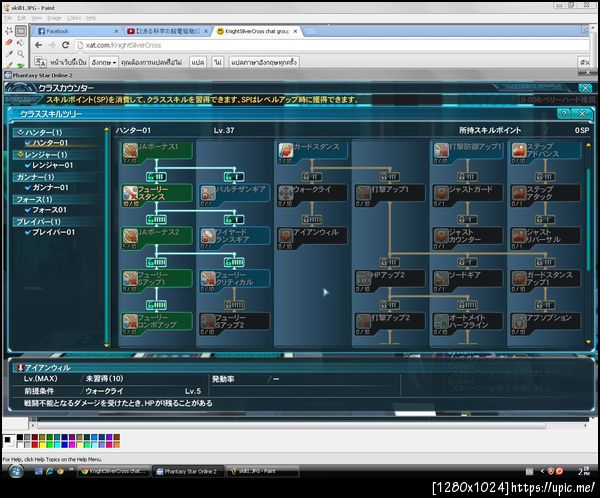This screenshot has height=498, width=600.
Task: Open the Paint Image menu
Action: 54,18
